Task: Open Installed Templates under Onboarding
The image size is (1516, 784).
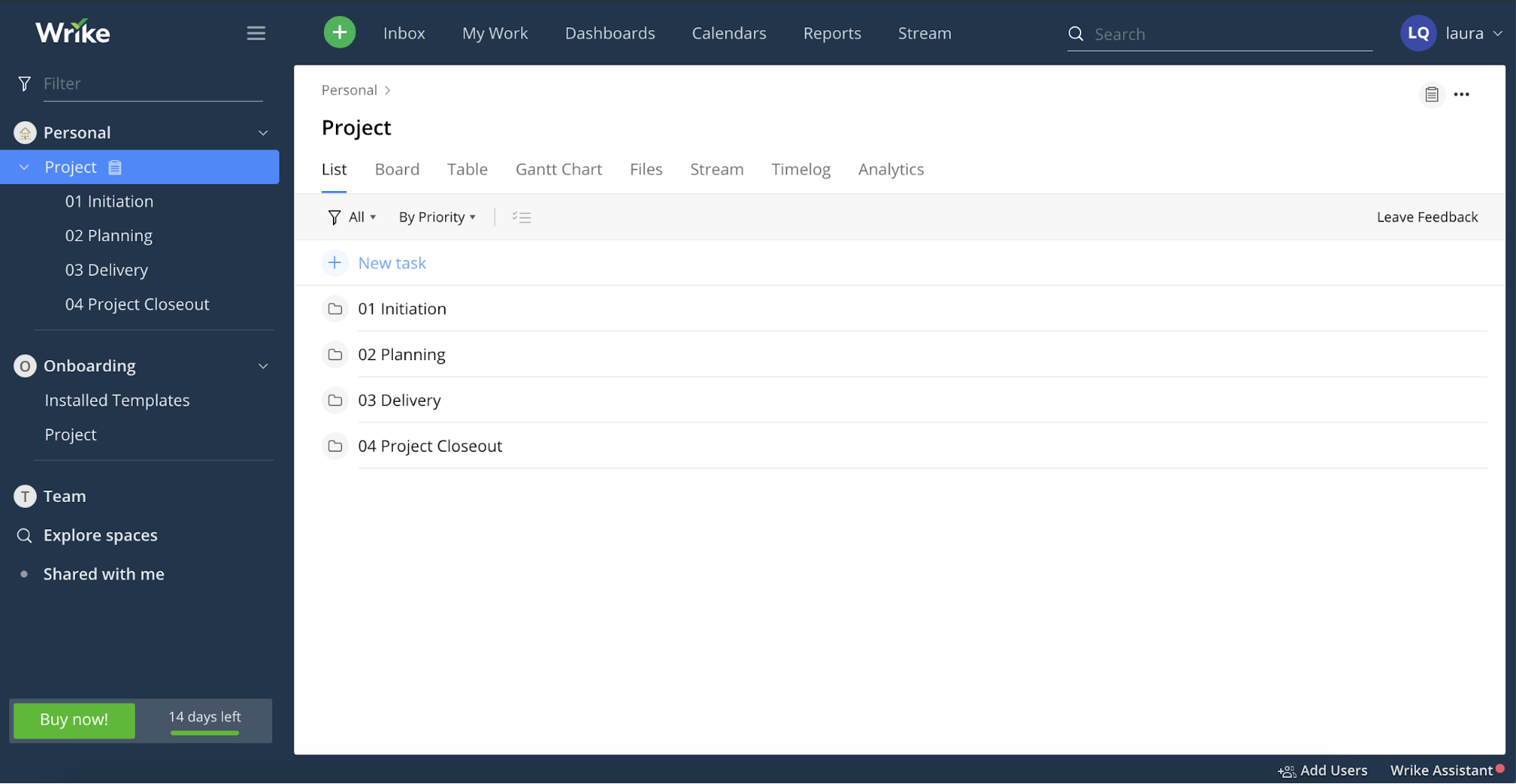Action: pos(117,401)
